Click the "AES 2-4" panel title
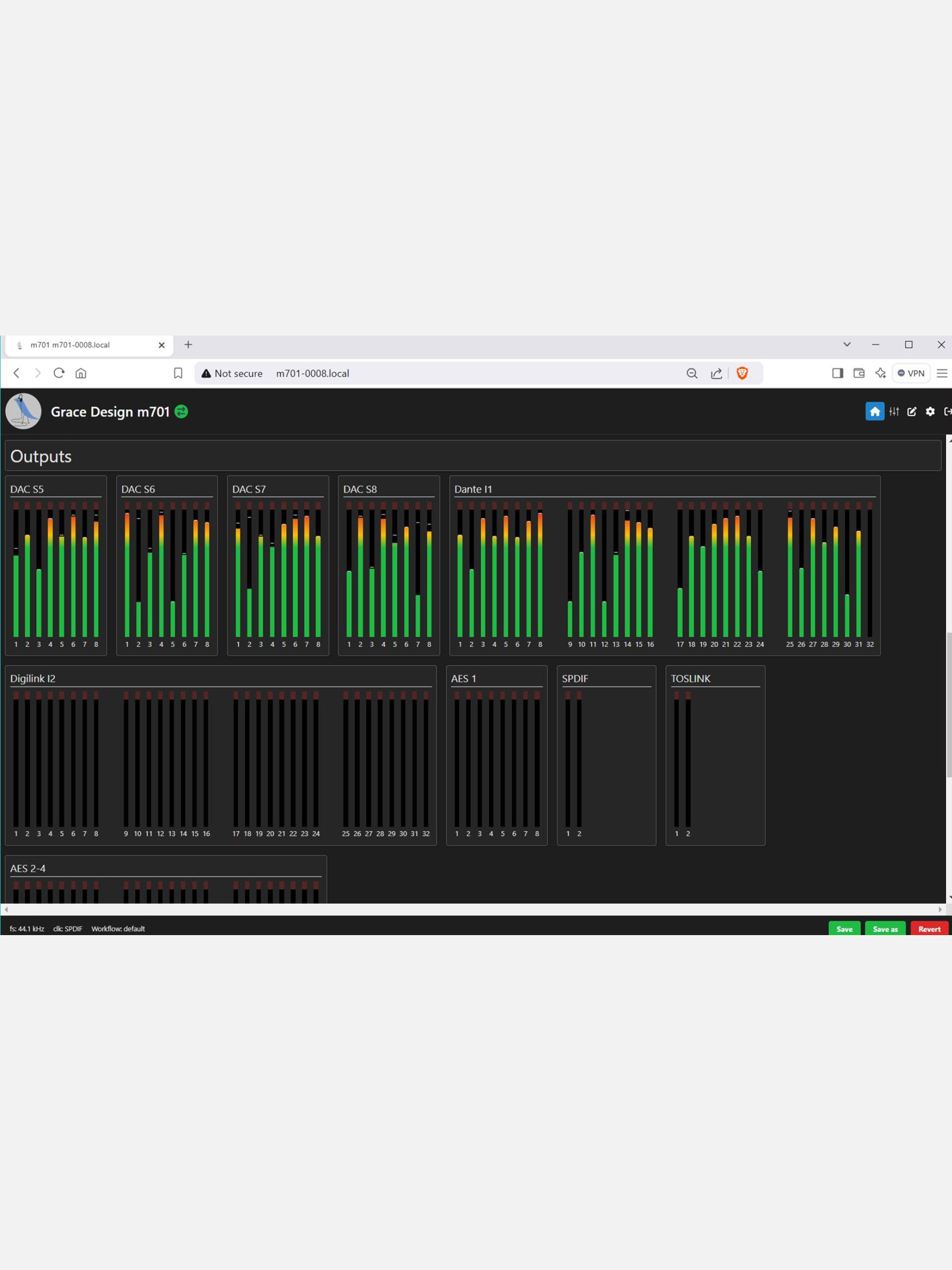Image resolution: width=952 pixels, height=1270 pixels. tap(28, 868)
